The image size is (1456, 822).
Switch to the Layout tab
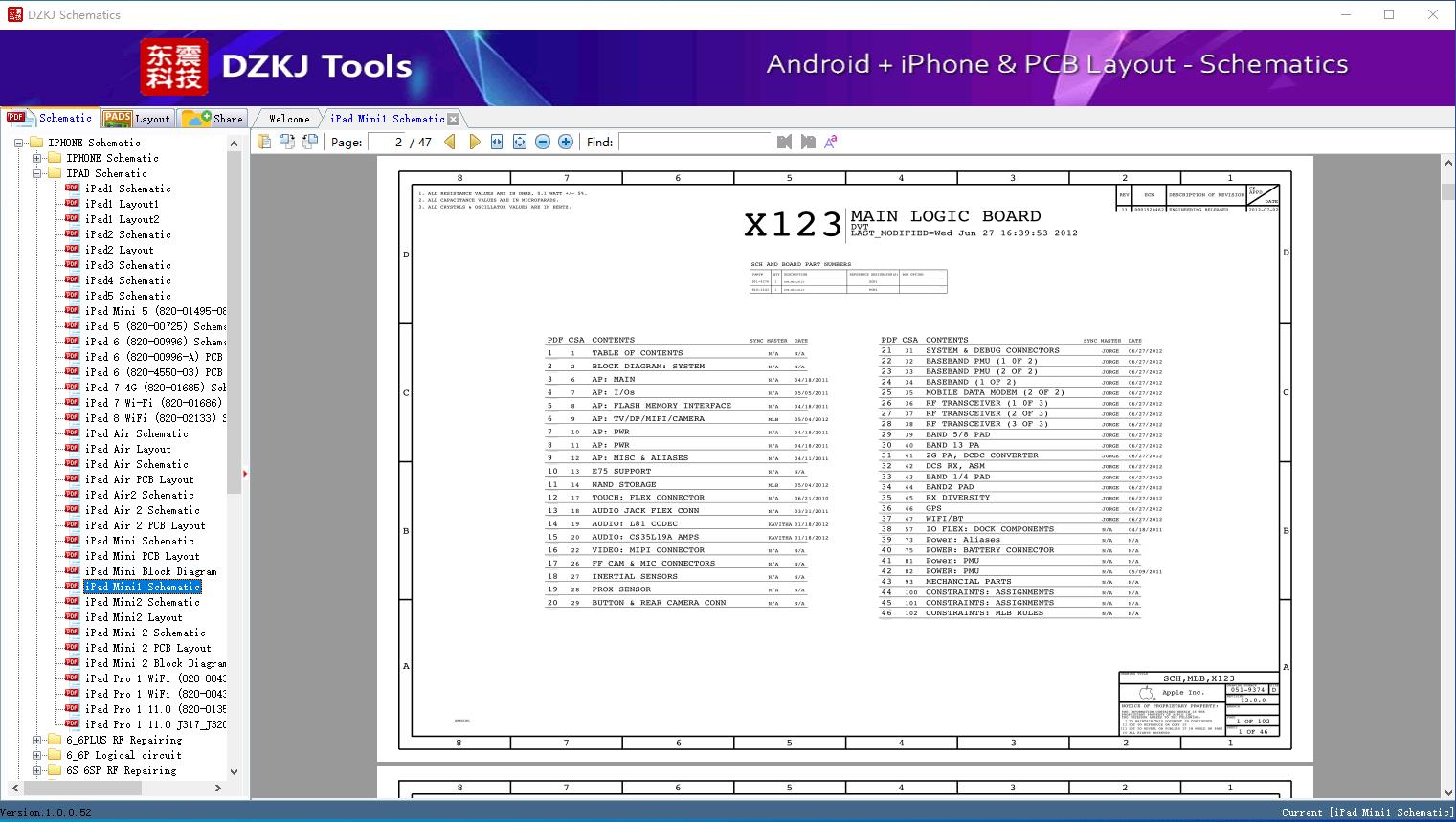tap(137, 119)
